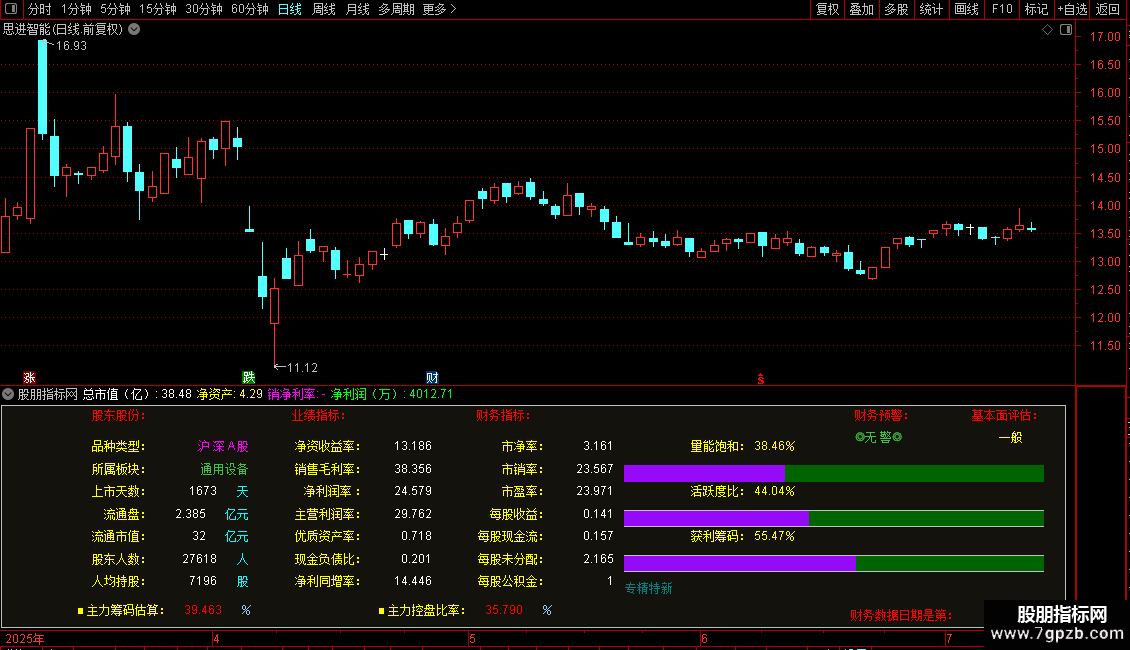Viewport: 1130px width, 650px height.
Task: Select the 周线 weekly tab
Action: pyautogui.click(x=324, y=9)
